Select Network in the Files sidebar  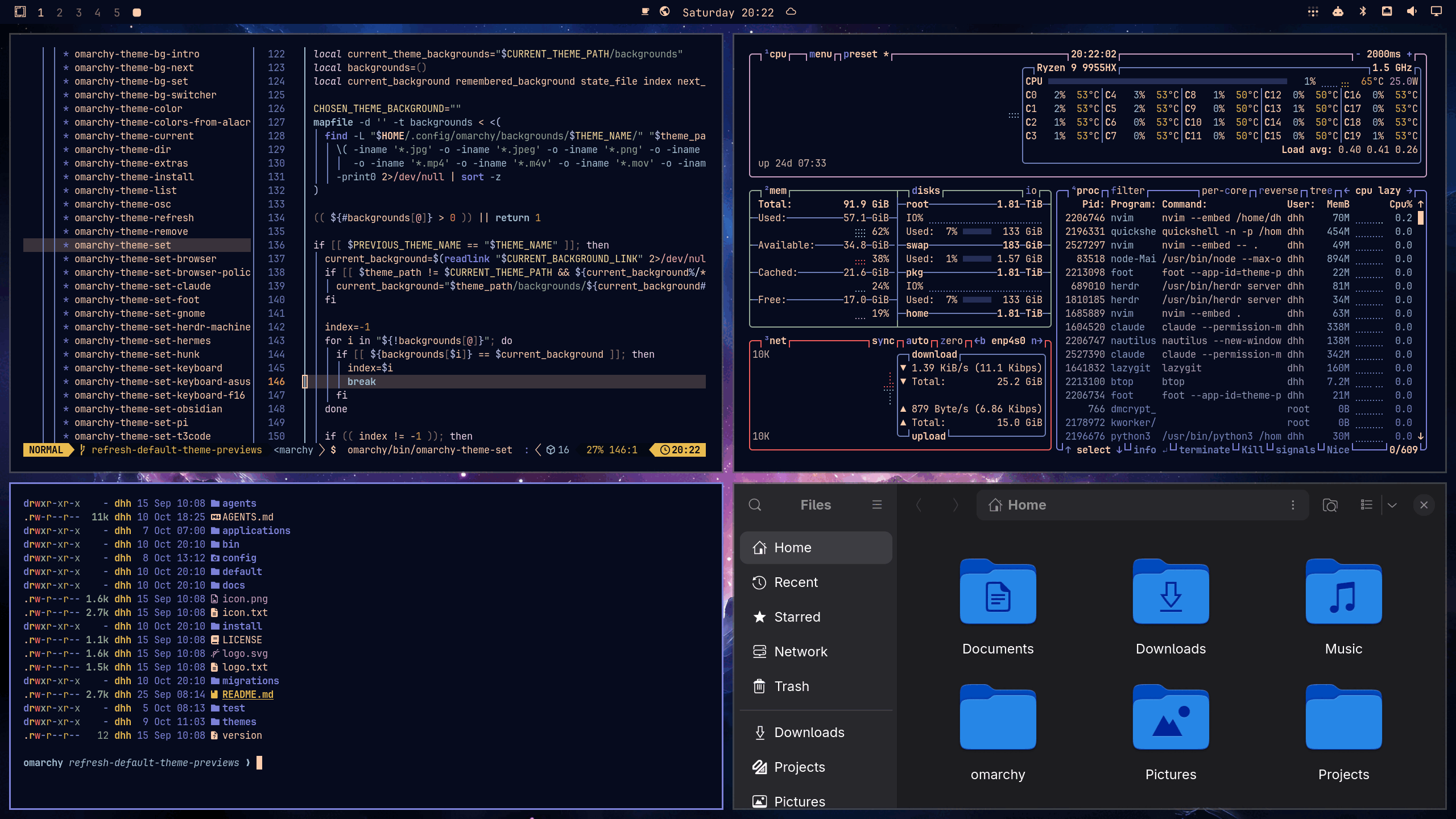(x=816, y=651)
